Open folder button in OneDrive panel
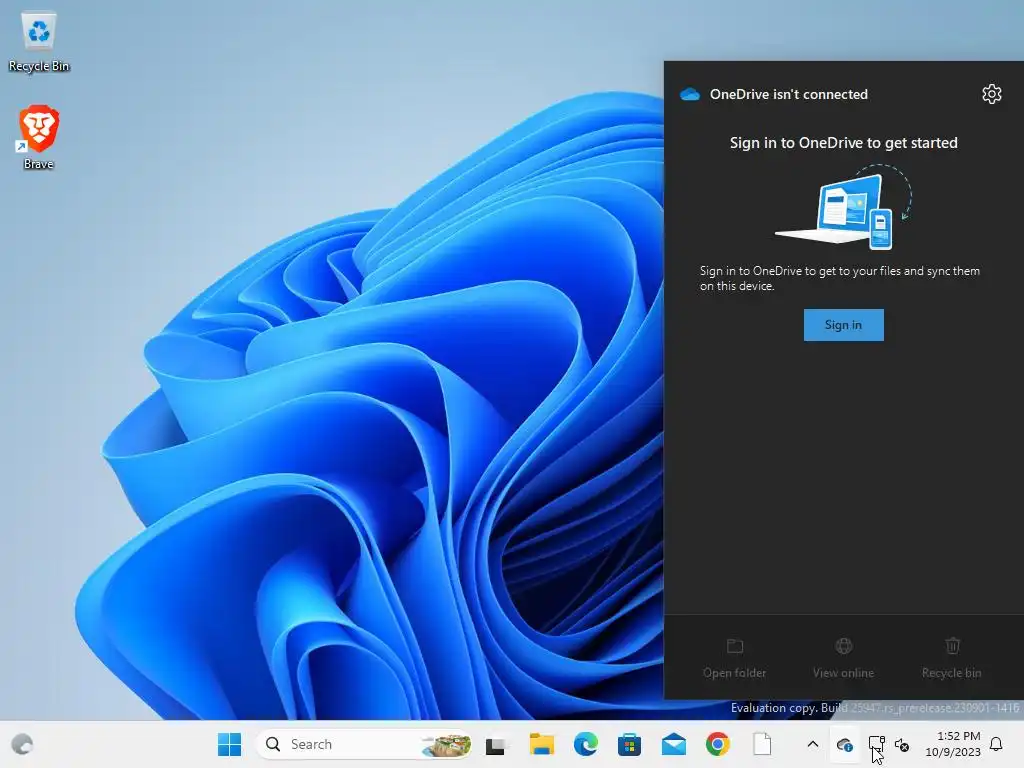 pos(734,659)
